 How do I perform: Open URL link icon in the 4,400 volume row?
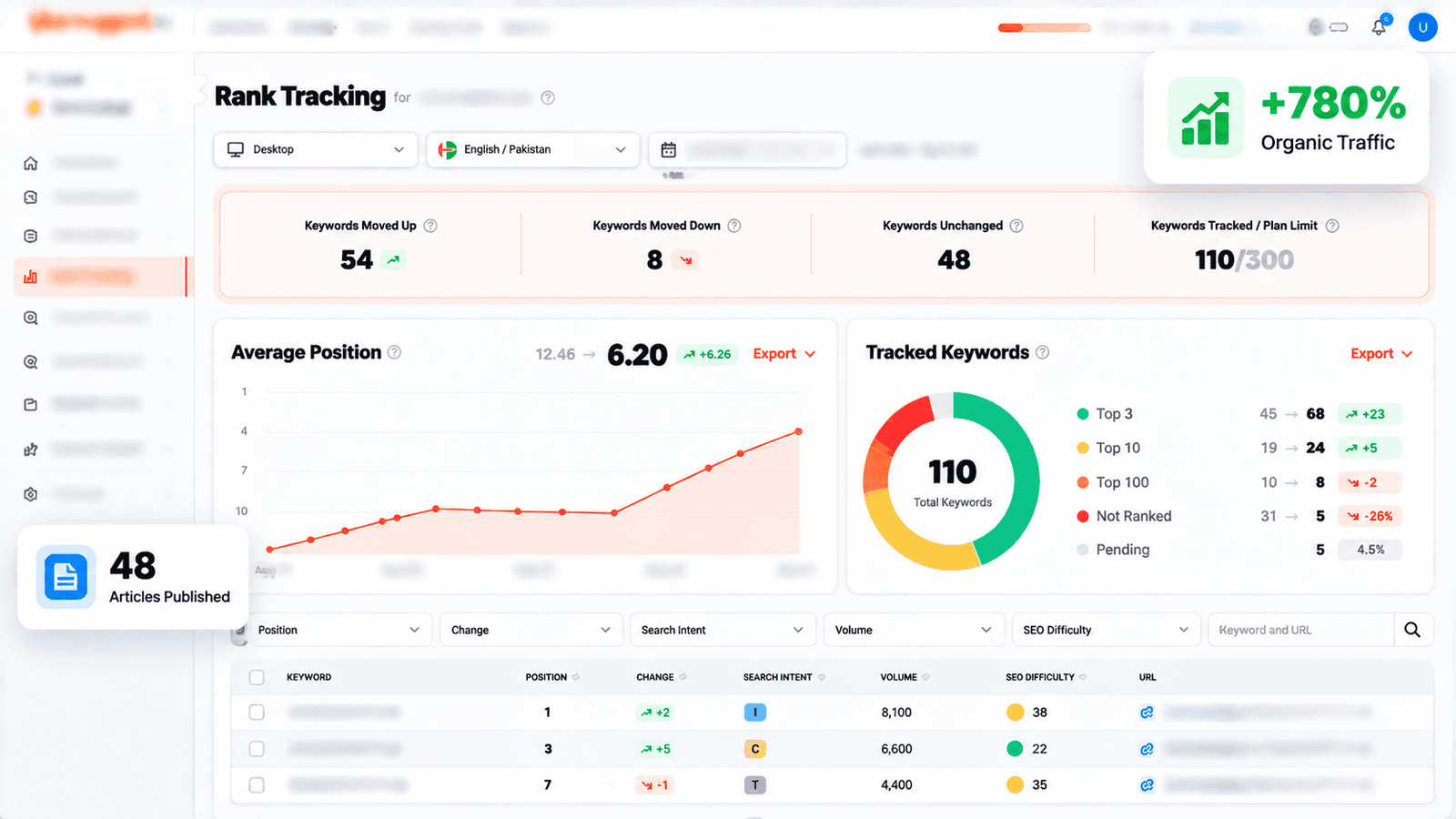tap(1147, 784)
